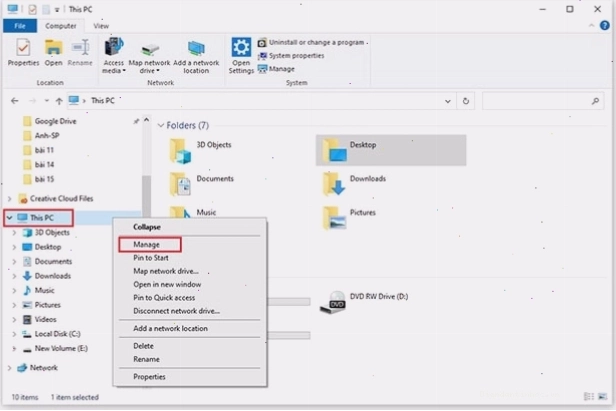Click the DVD RW Drive (D:) icon
The image size is (616, 411).
pos(332,302)
